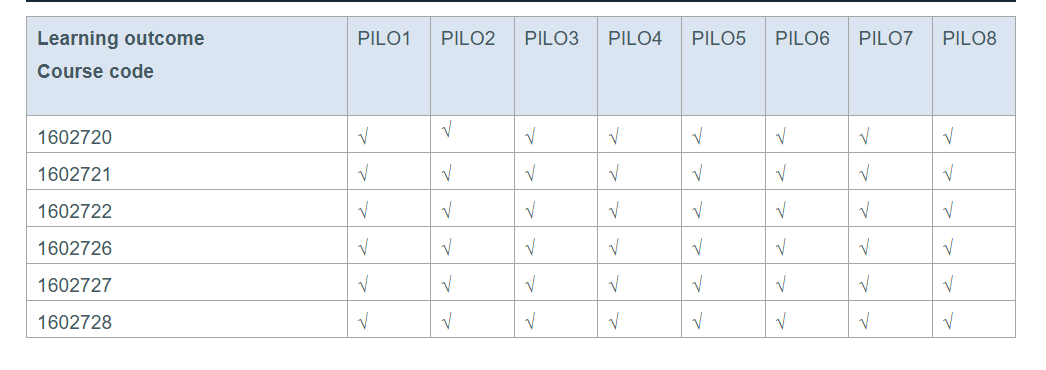Select PILO3 checkmark for course 1602726
The width and height of the screenshot is (1046, 370).
coord(530,248)
